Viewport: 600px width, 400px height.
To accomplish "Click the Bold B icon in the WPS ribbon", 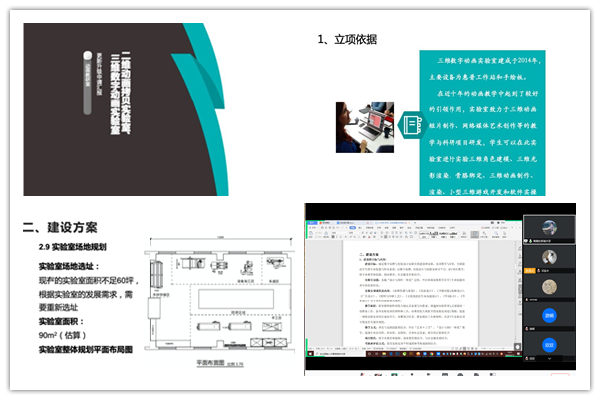I will tap(333, 237).
